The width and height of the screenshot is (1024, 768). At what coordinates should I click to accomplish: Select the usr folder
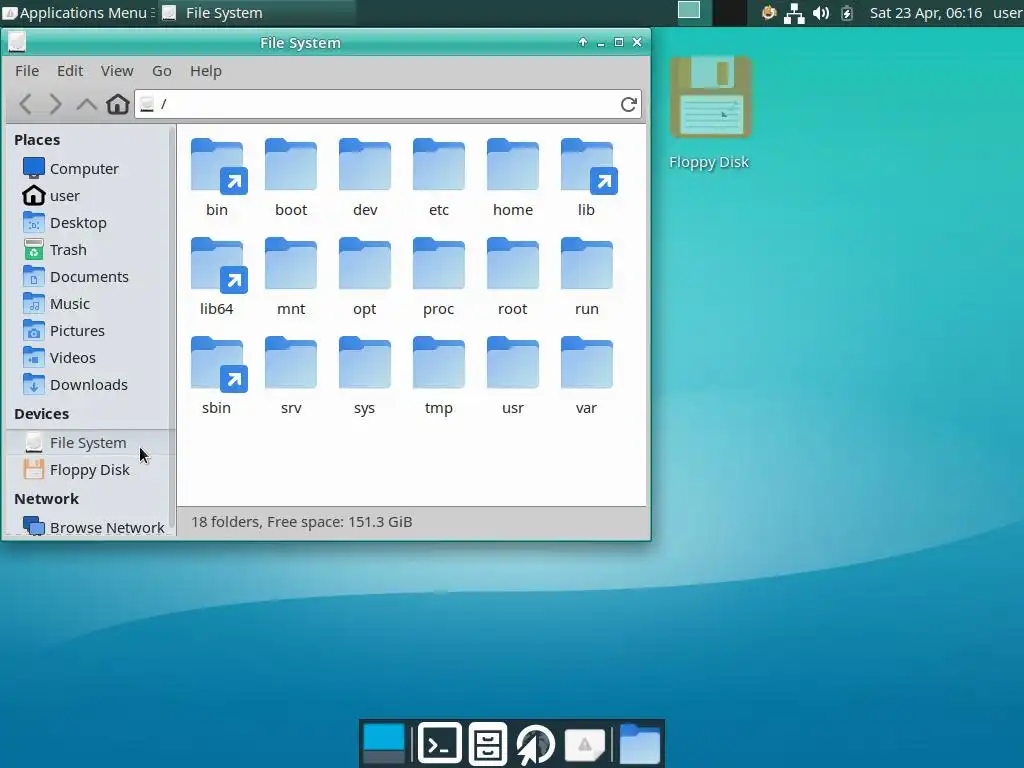(513, 364)
